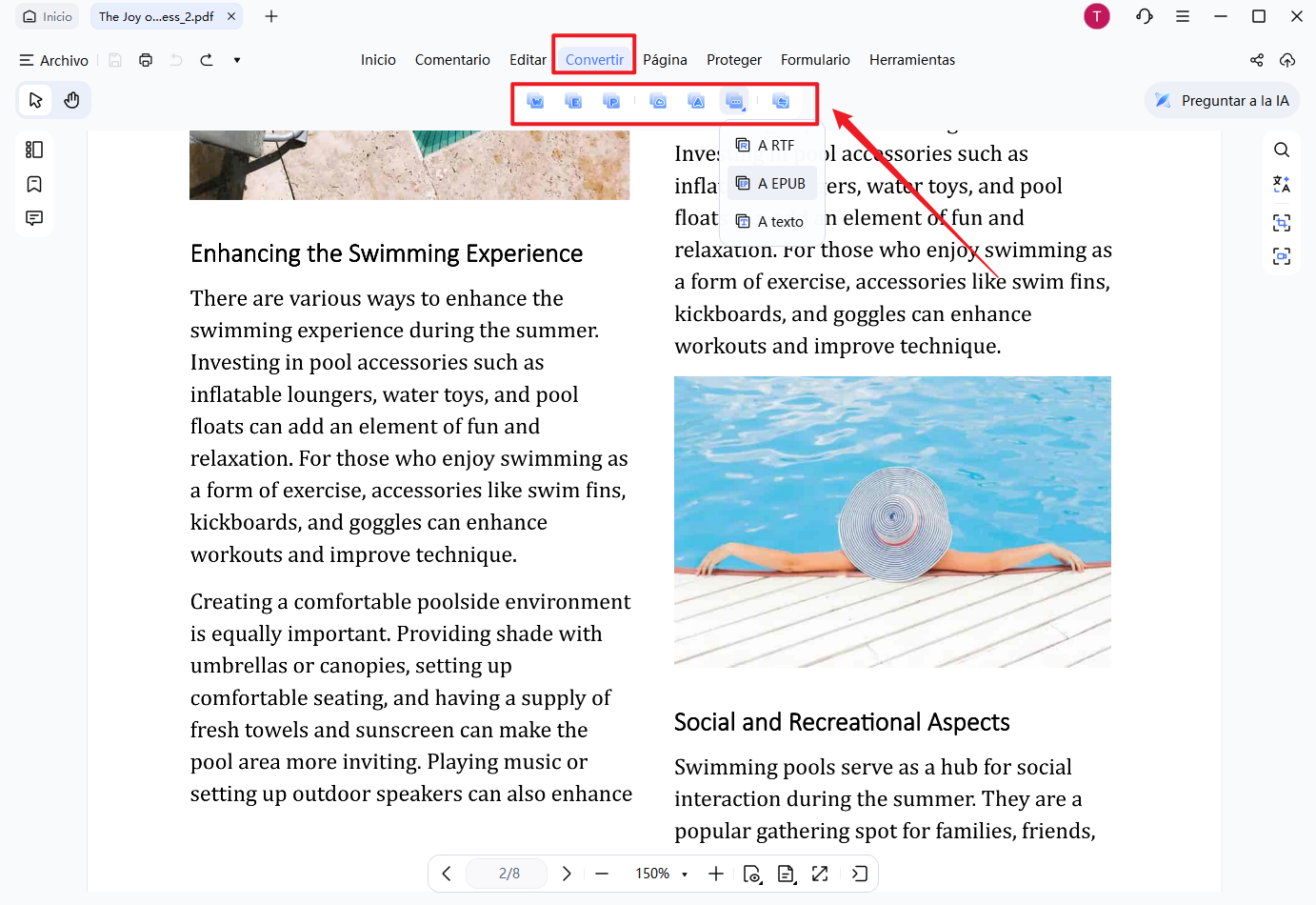The height and width of the screenshot is (905, 1316).
Task: Click the page number field 2/8
Action: point(508,874)
